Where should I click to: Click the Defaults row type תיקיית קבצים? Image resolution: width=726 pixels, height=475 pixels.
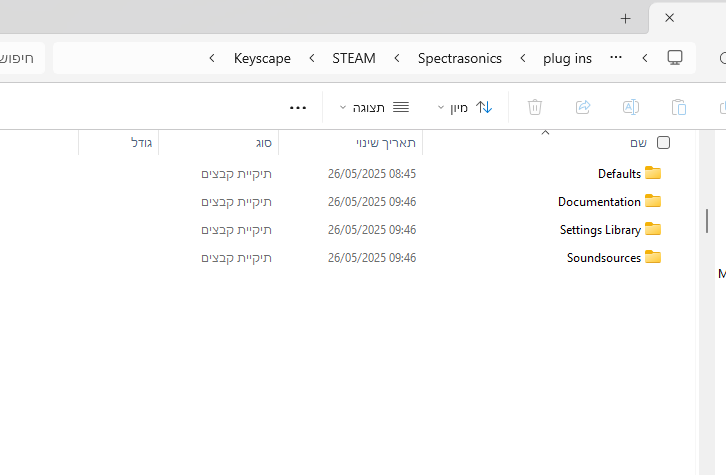click(x=236, y=174)
